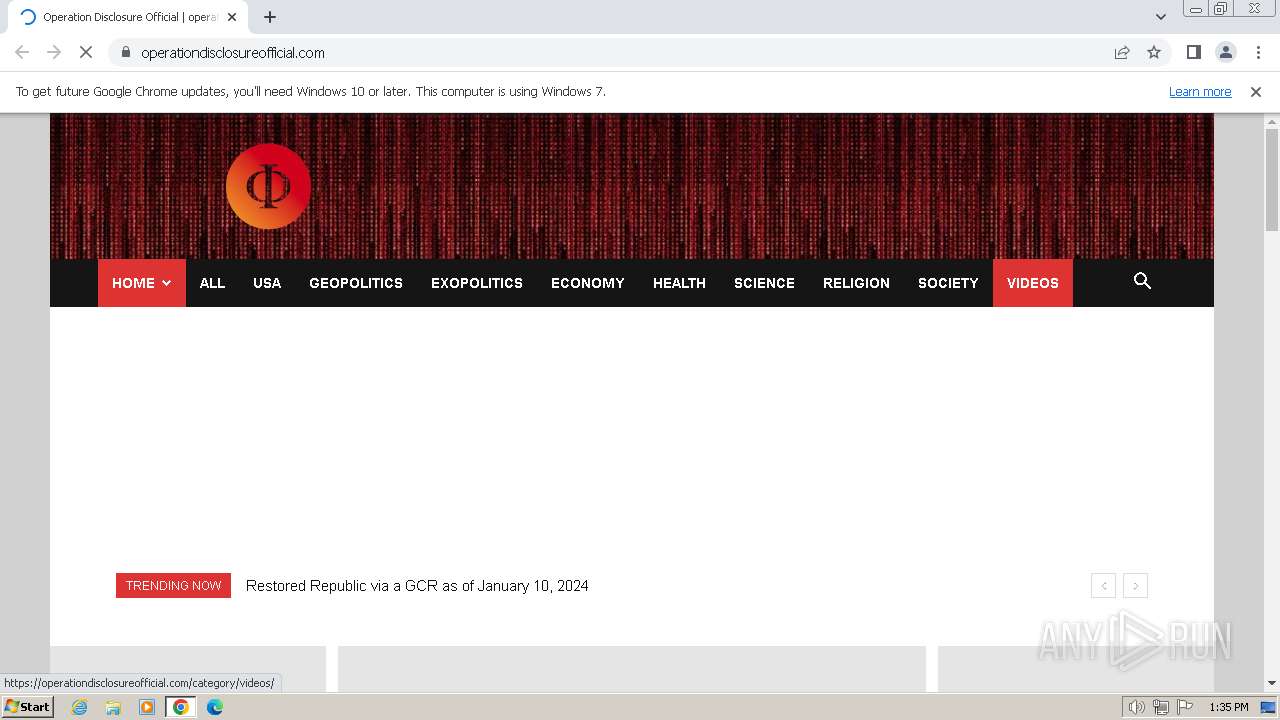This screenshot has width=1280, height=720.
Task: Click the taskbar clock showing 1:35 PM
Action: coord(1229,707)
